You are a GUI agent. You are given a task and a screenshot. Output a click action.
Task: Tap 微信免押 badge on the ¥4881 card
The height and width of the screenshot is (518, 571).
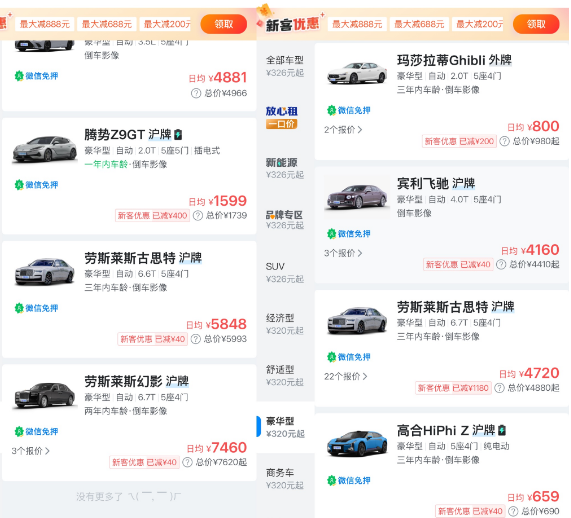coord(36,76)
